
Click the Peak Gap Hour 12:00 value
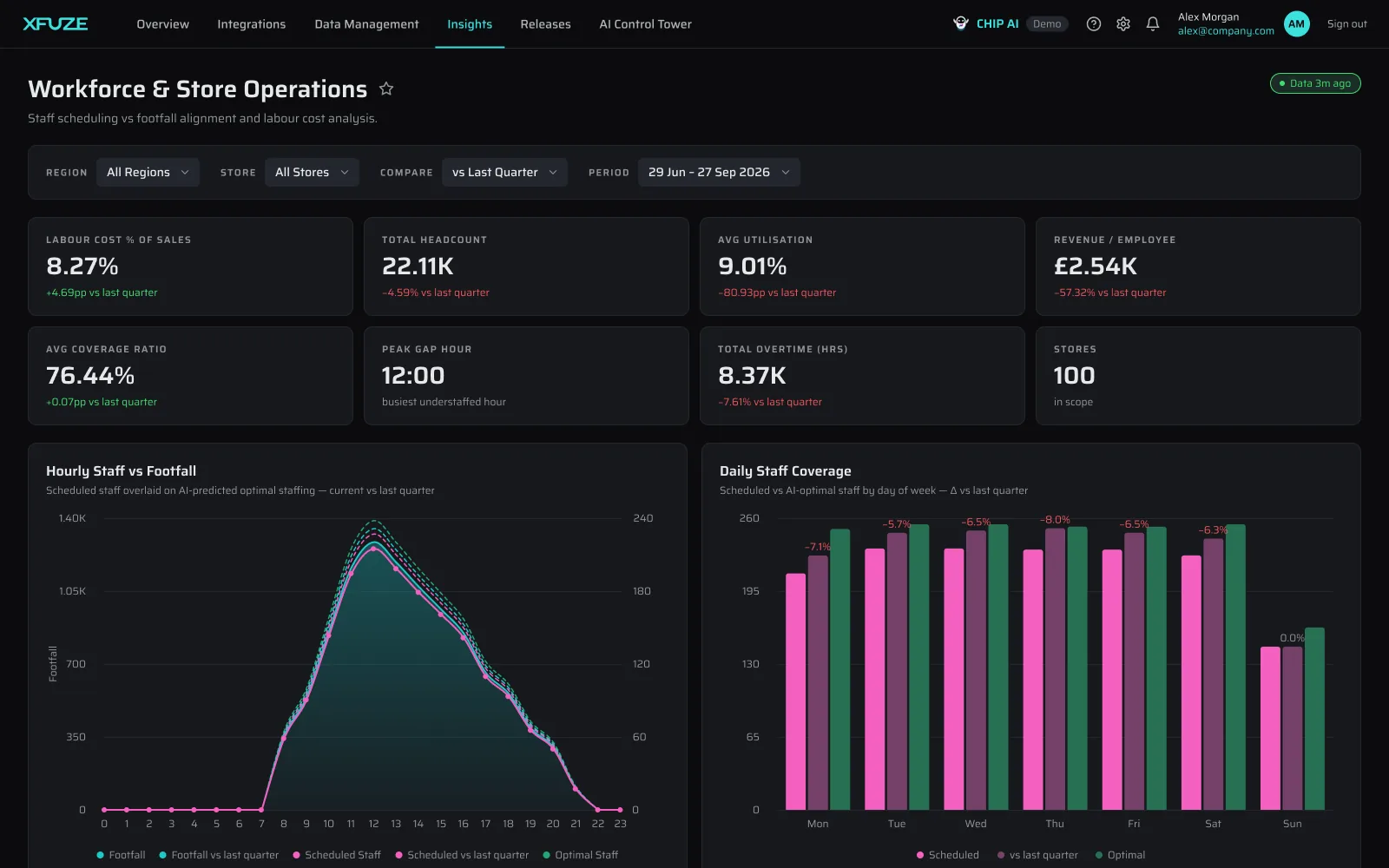tap(413, 376)
